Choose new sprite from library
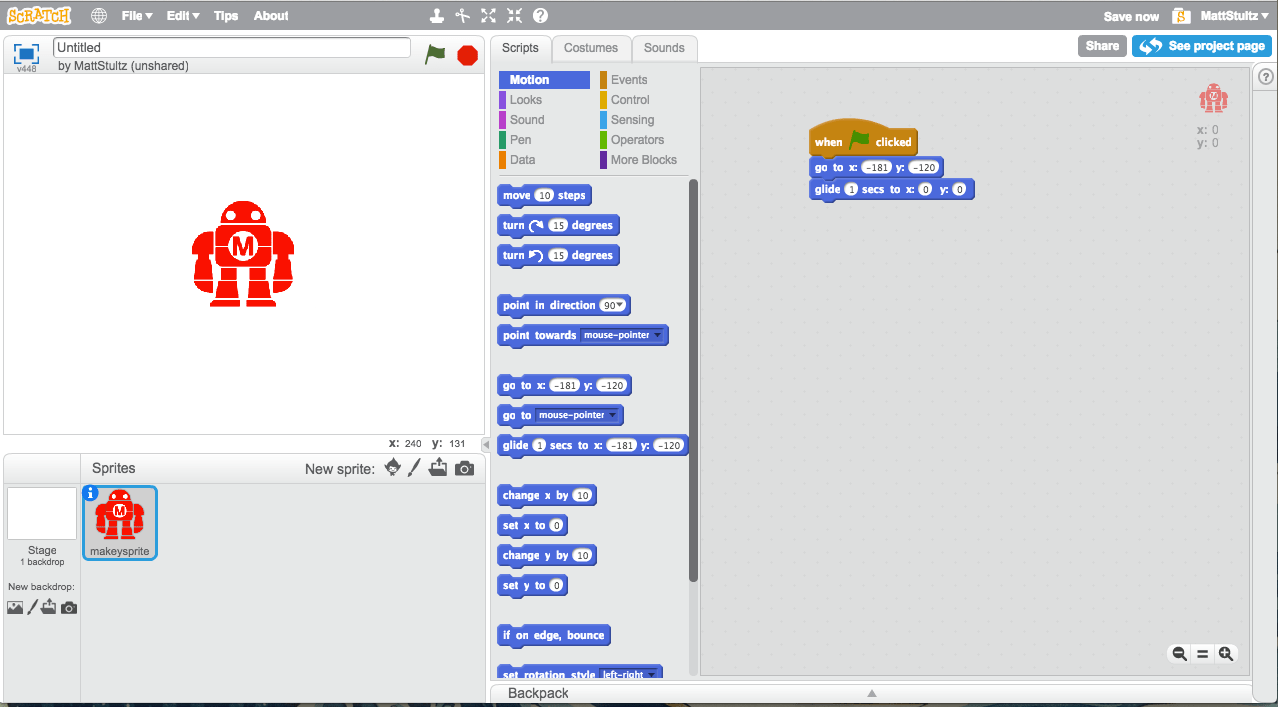Viewport: 1278px width, 707px height. pos(393,468)
